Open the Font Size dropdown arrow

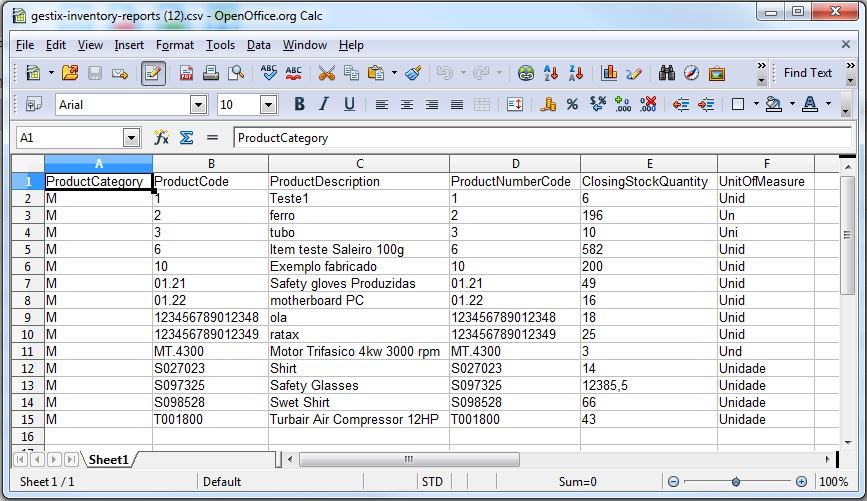268,105
